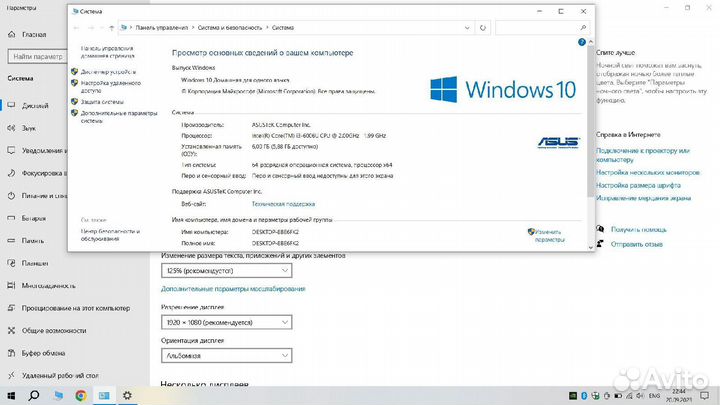Open Advanced scaling settings link
The width and height of the screenshot is (720, 405).
[x=233, y=289]
